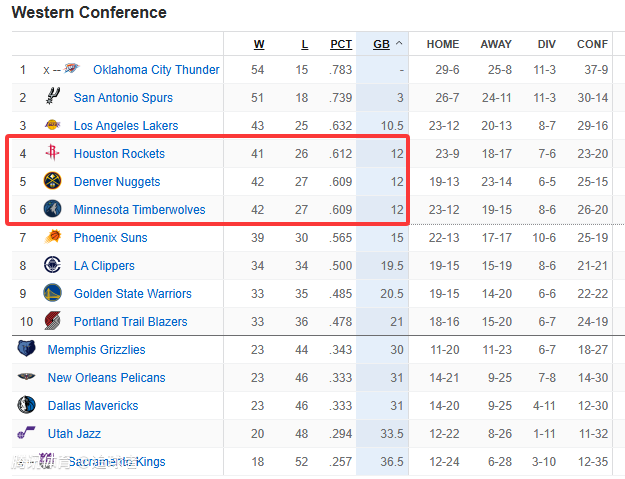Open the Dallas Mavericks team link
Viewport: 625px width, 479px height.
coord(93,406)
